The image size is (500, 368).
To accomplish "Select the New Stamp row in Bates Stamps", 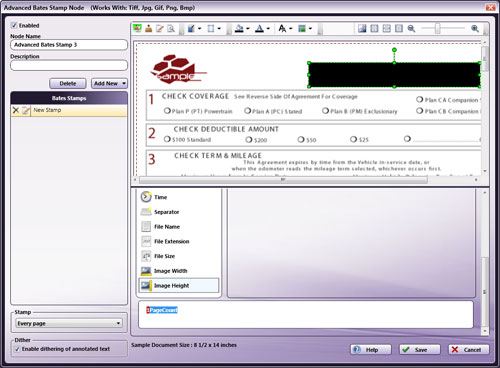I will 69,110.
